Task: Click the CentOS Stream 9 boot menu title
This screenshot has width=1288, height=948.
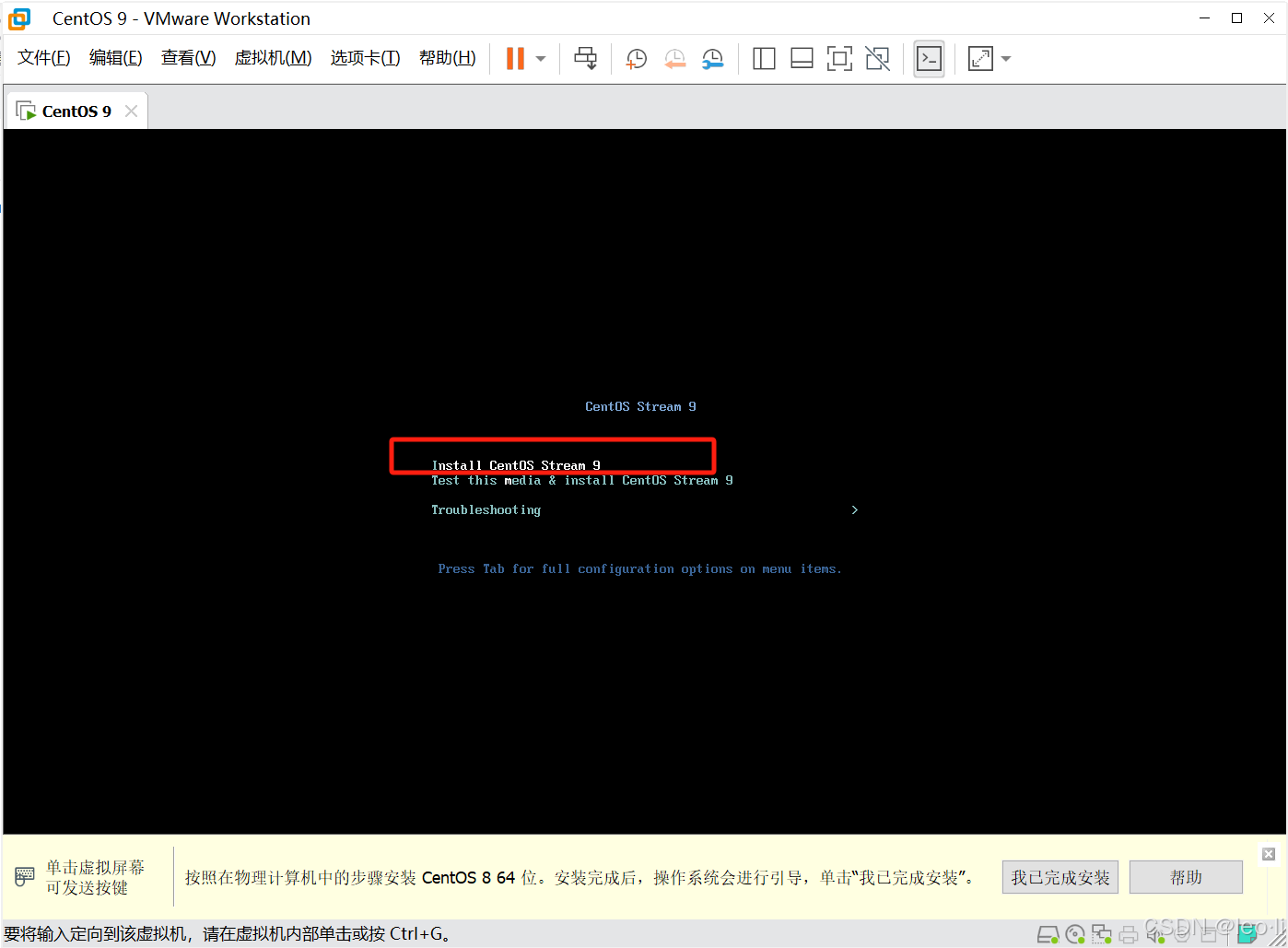Action: coord(640,406)
